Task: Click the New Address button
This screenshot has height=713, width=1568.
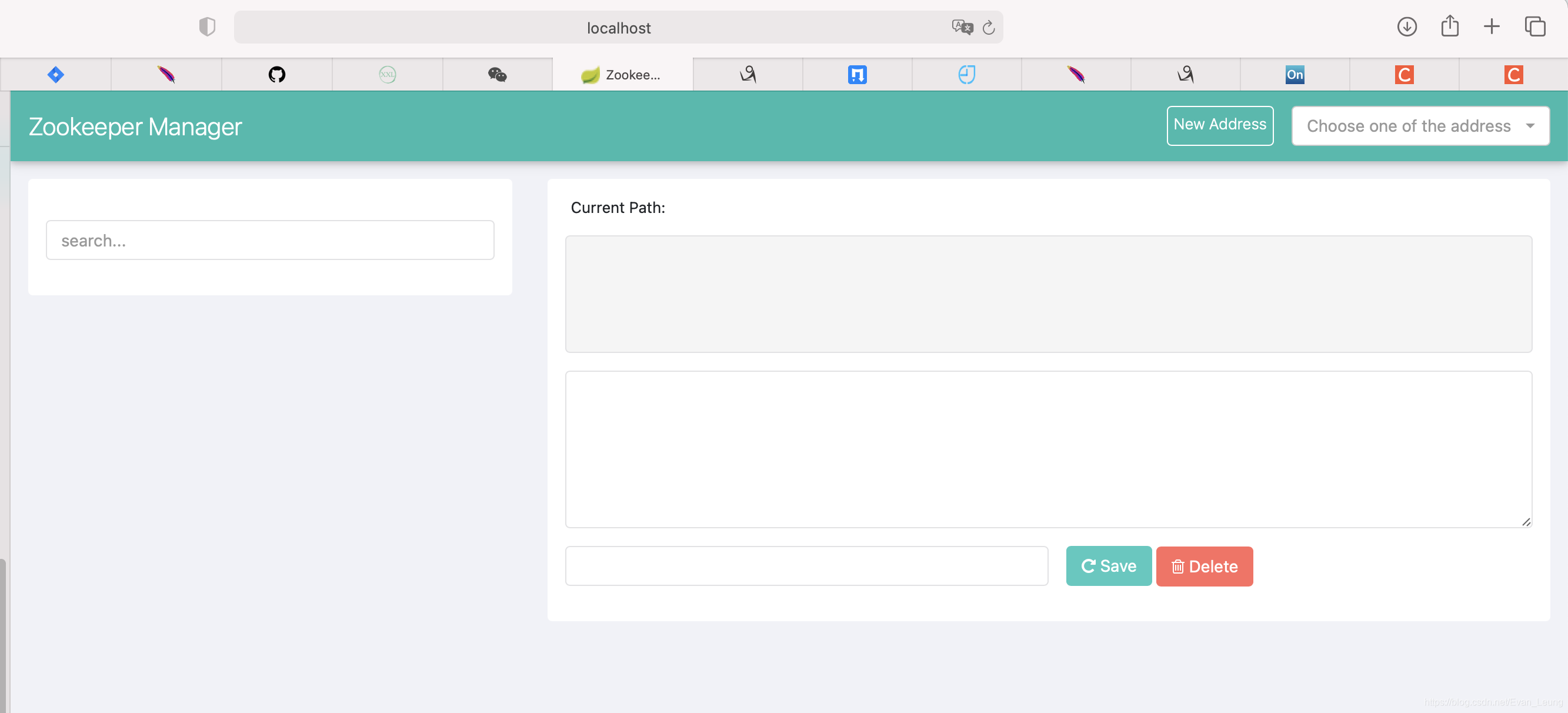Action: tap(1219, 125)
